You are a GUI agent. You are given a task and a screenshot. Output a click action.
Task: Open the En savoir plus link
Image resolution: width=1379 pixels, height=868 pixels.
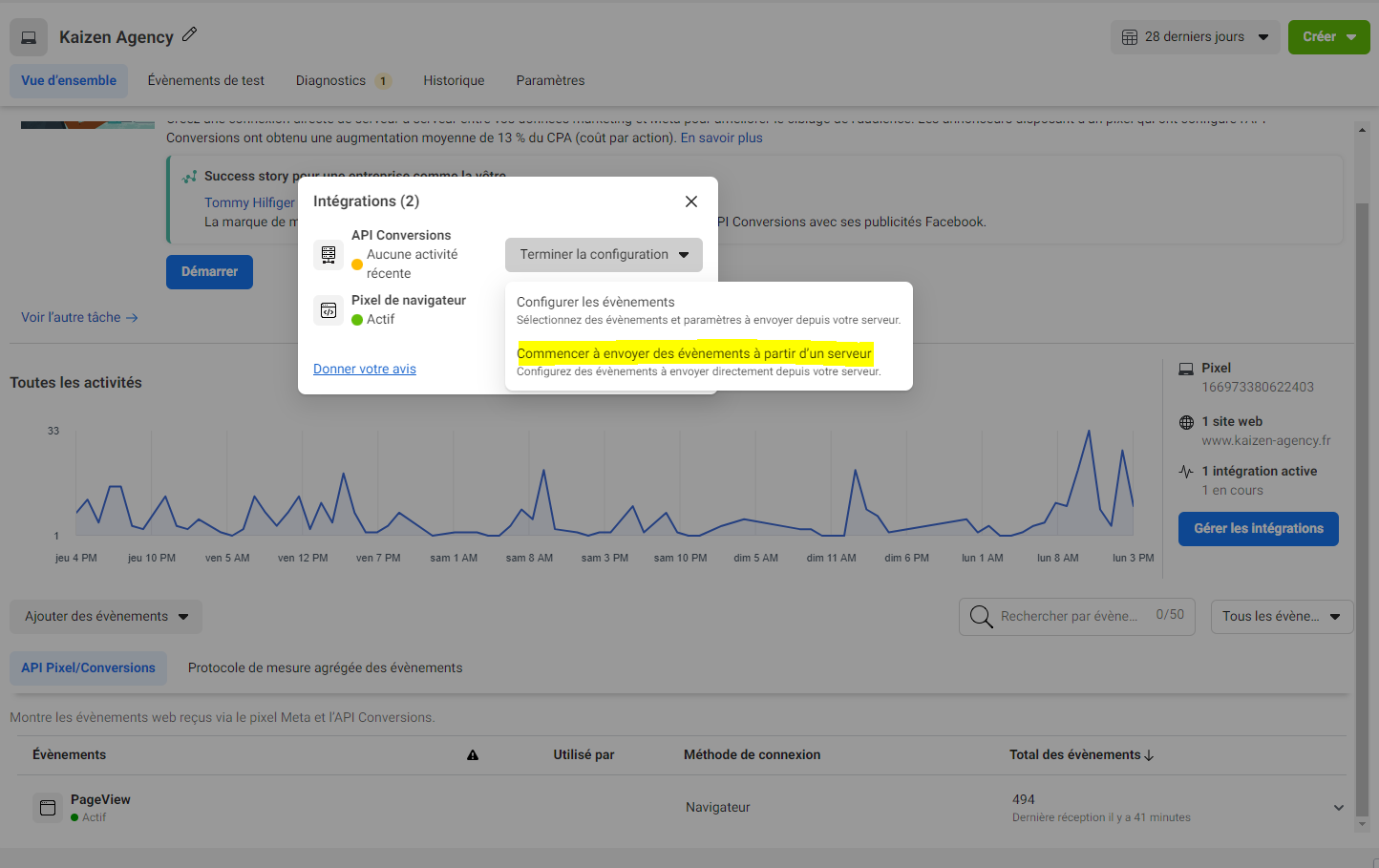pyautogui.click(x=721, y=138)
